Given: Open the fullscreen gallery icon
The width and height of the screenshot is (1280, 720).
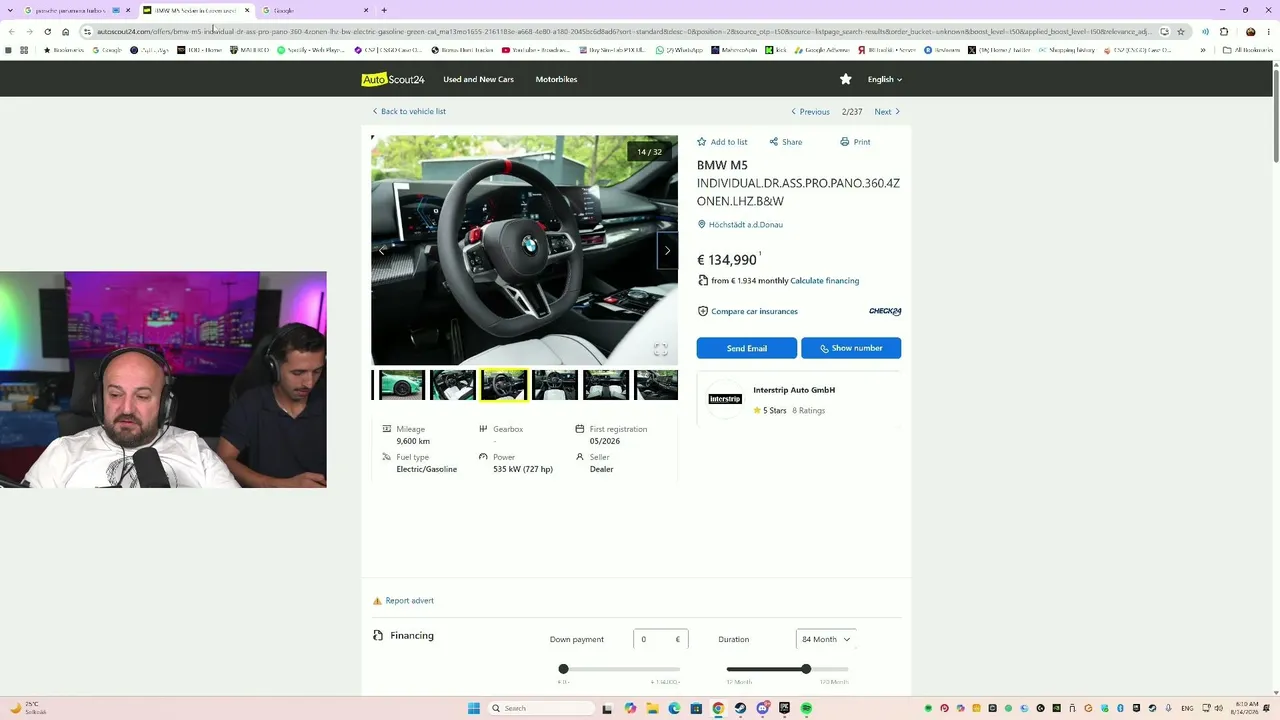Looking at the screenshot, I should [x=661, y=349].
